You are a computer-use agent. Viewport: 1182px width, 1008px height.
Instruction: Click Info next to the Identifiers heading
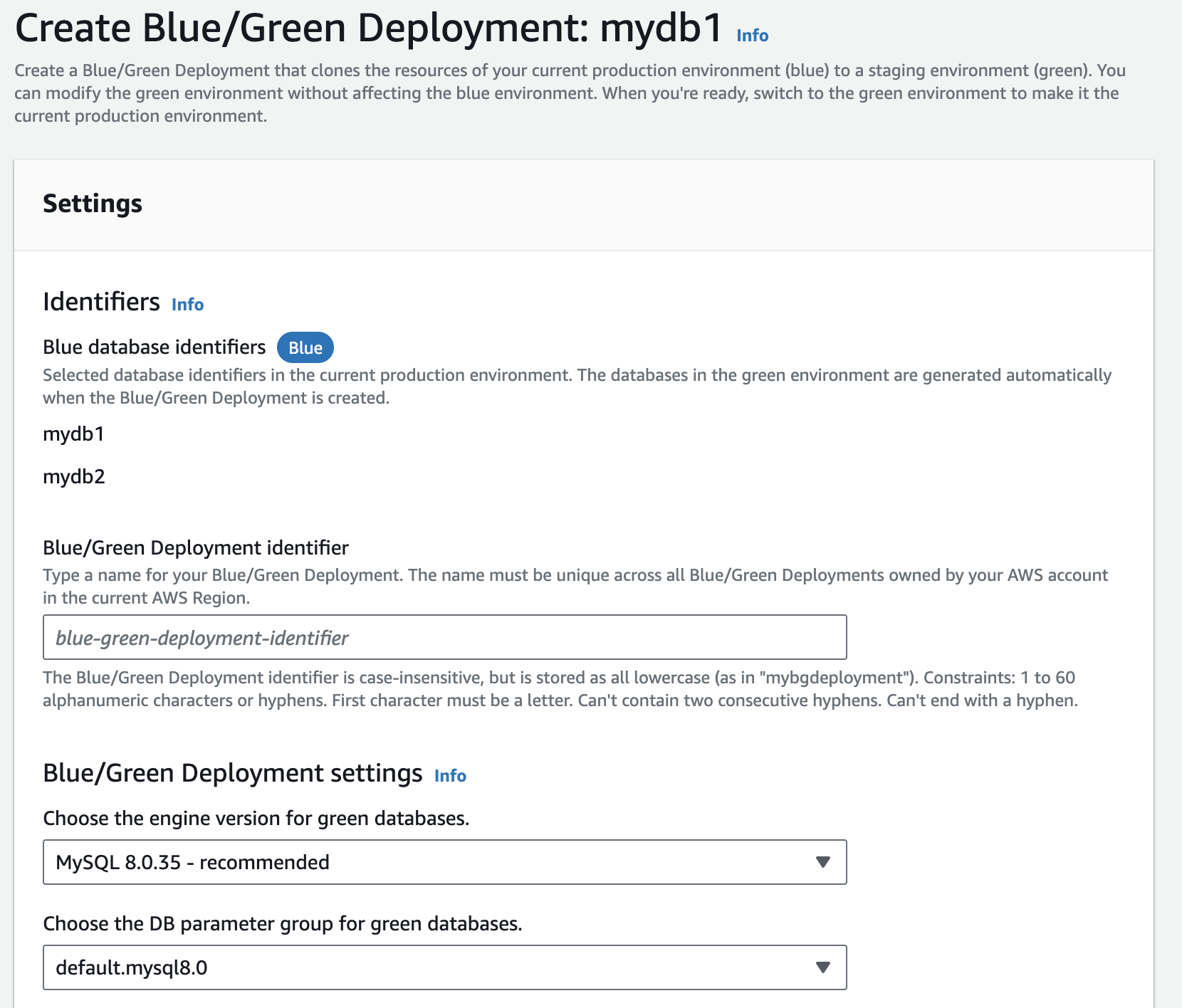coord(187,305)
